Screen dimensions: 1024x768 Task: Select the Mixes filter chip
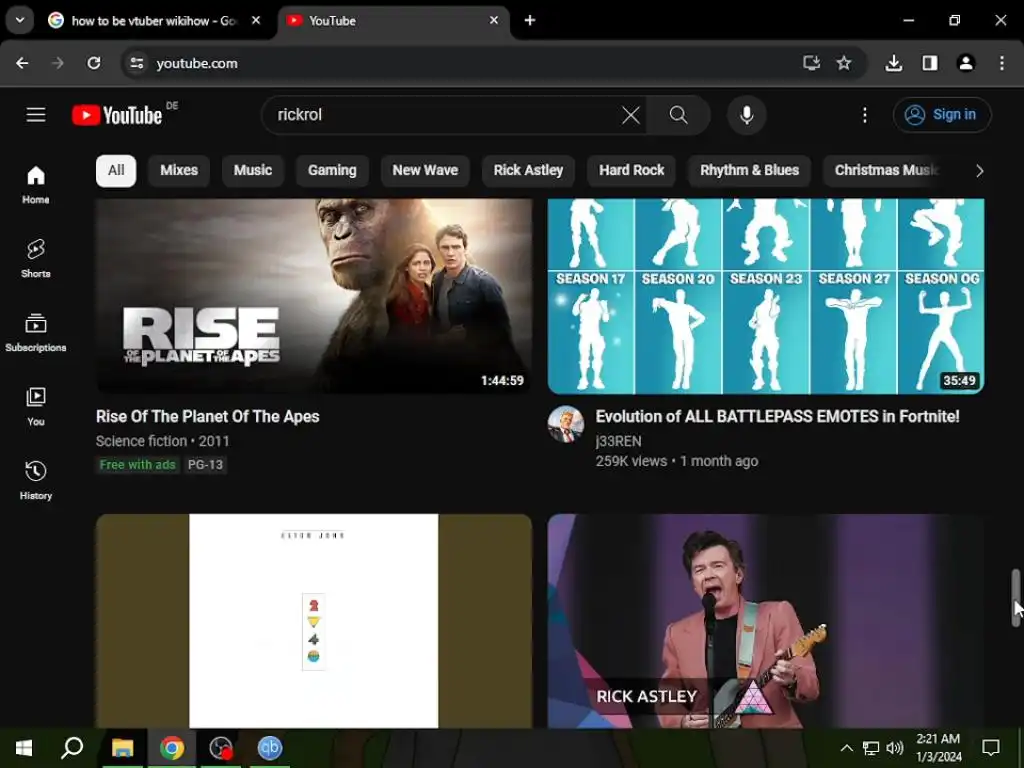179,170
